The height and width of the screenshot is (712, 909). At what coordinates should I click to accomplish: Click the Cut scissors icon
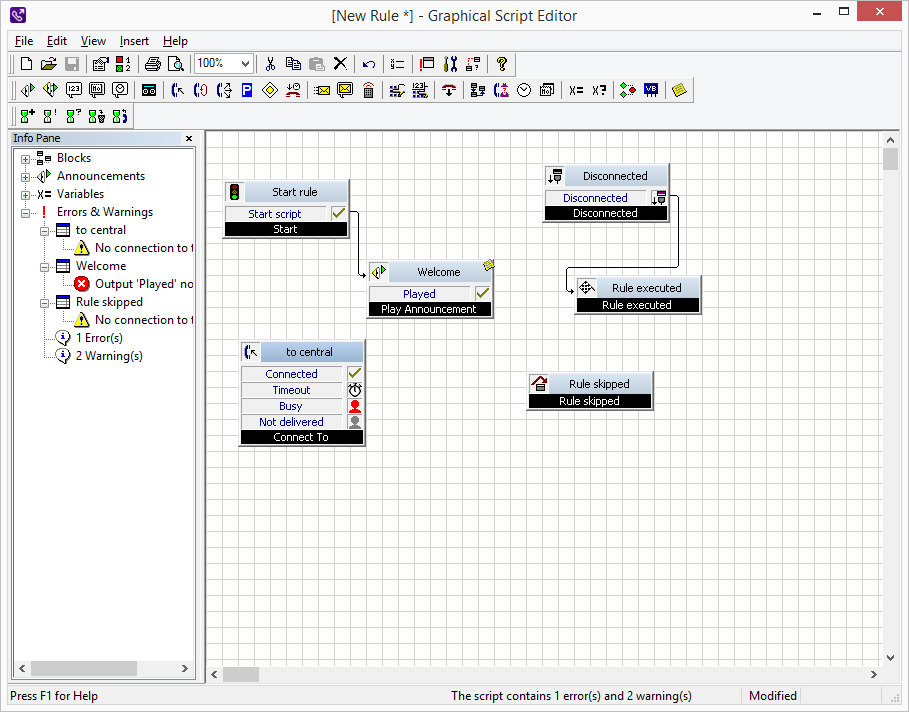coord(270,64)
